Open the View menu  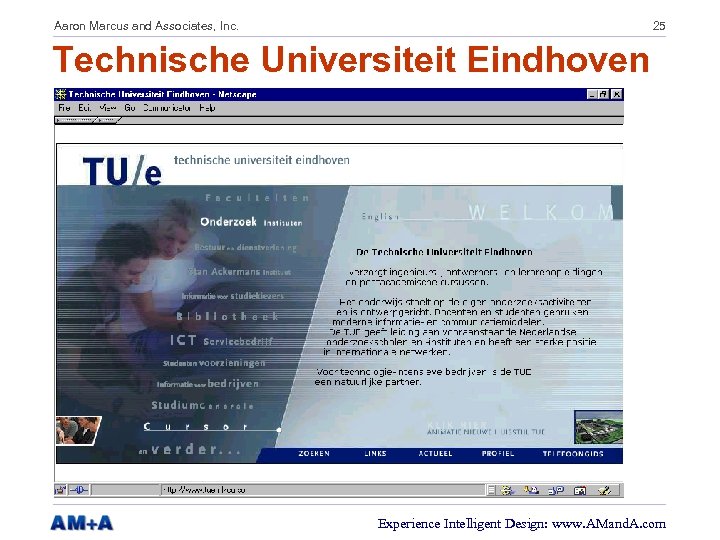pos(107,108)
